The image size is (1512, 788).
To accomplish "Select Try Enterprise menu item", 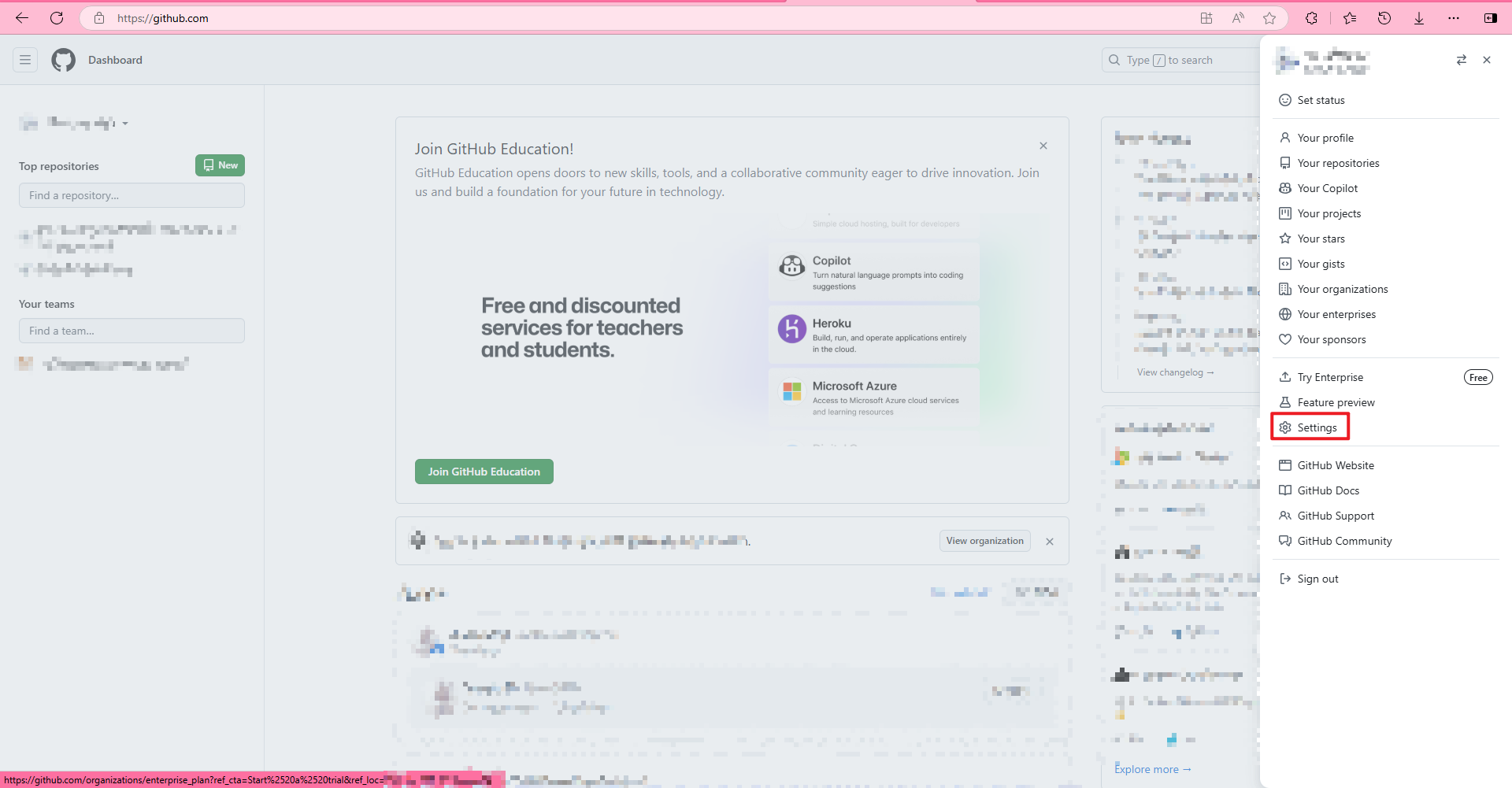I will 1386,377.
